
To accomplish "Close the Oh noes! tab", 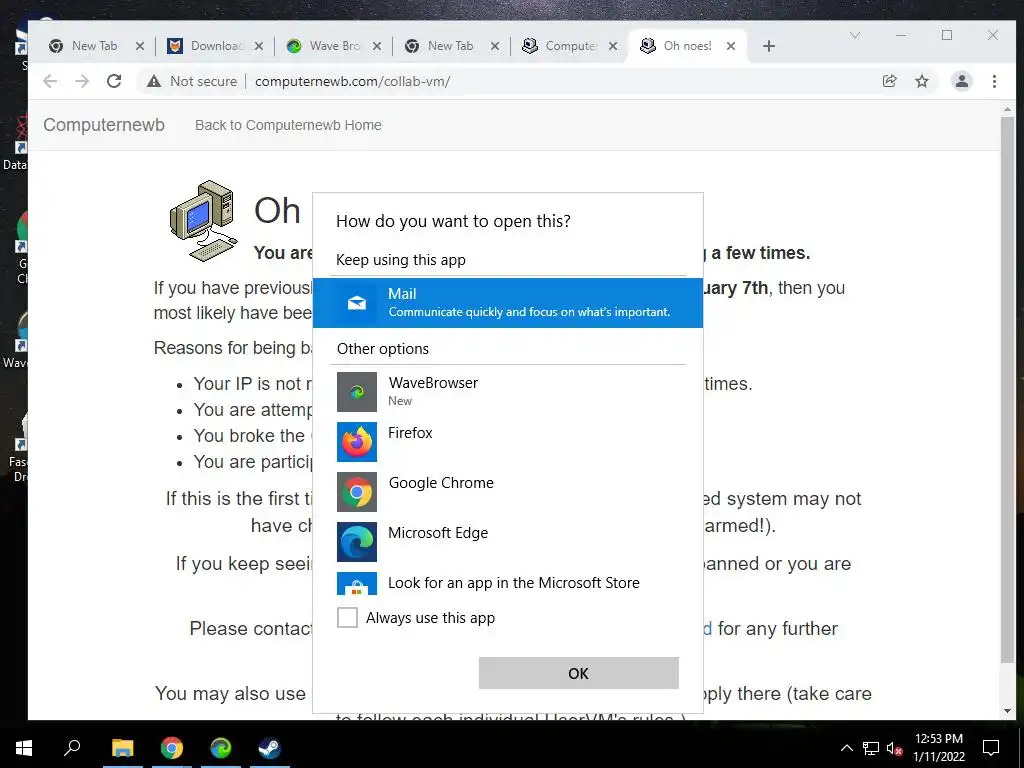I will tap(731, 46).
